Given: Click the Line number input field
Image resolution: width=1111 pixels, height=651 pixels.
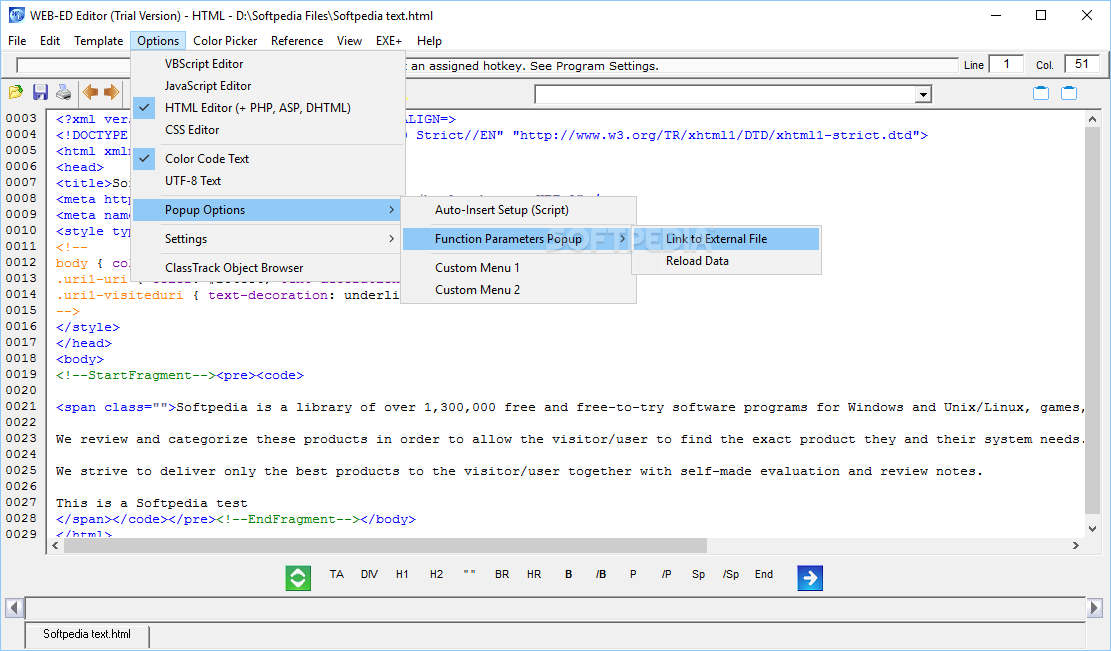Looking at the screenshot, I should (x=1006, y=64).
